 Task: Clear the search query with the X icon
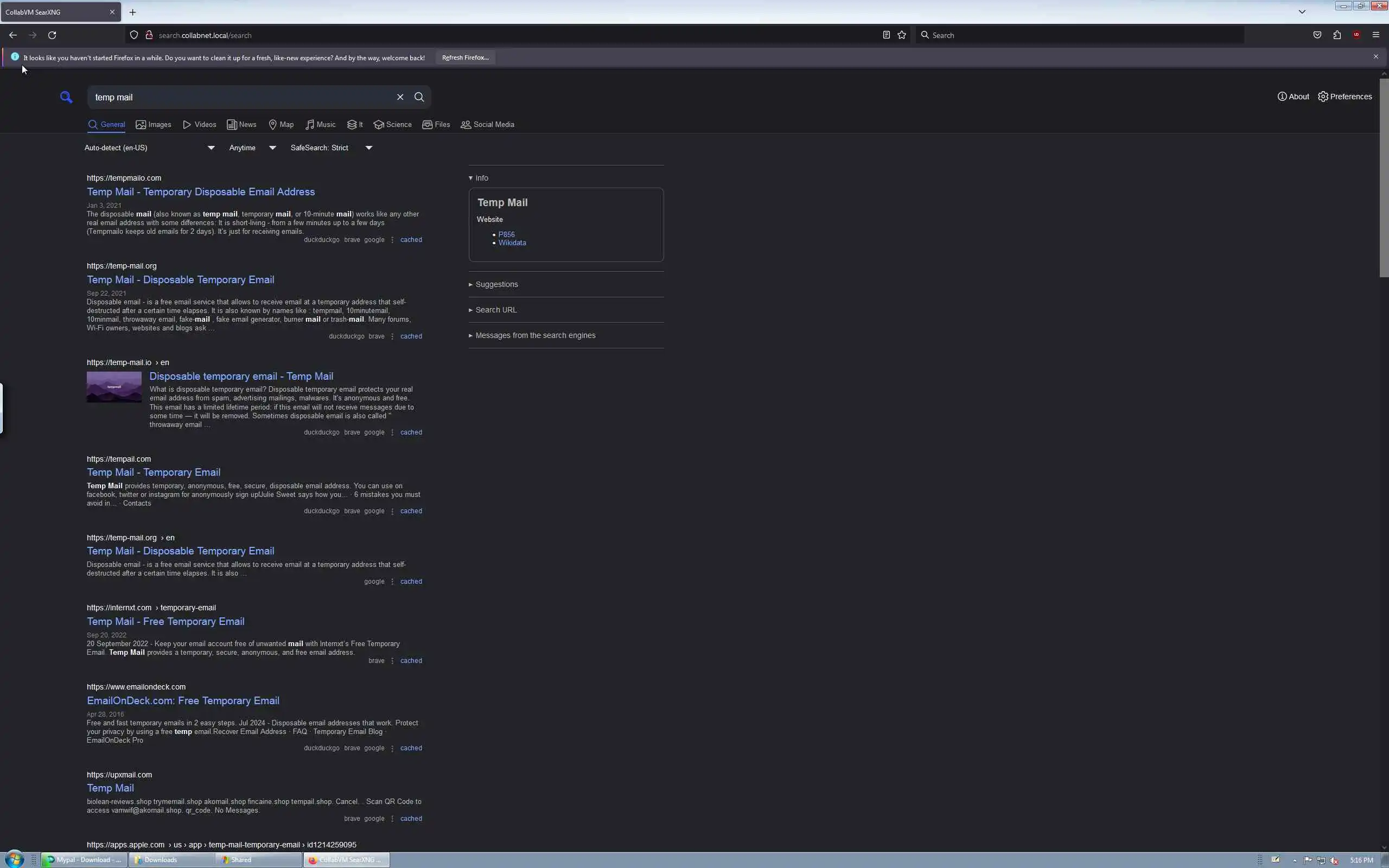click(x=400, y=97)
